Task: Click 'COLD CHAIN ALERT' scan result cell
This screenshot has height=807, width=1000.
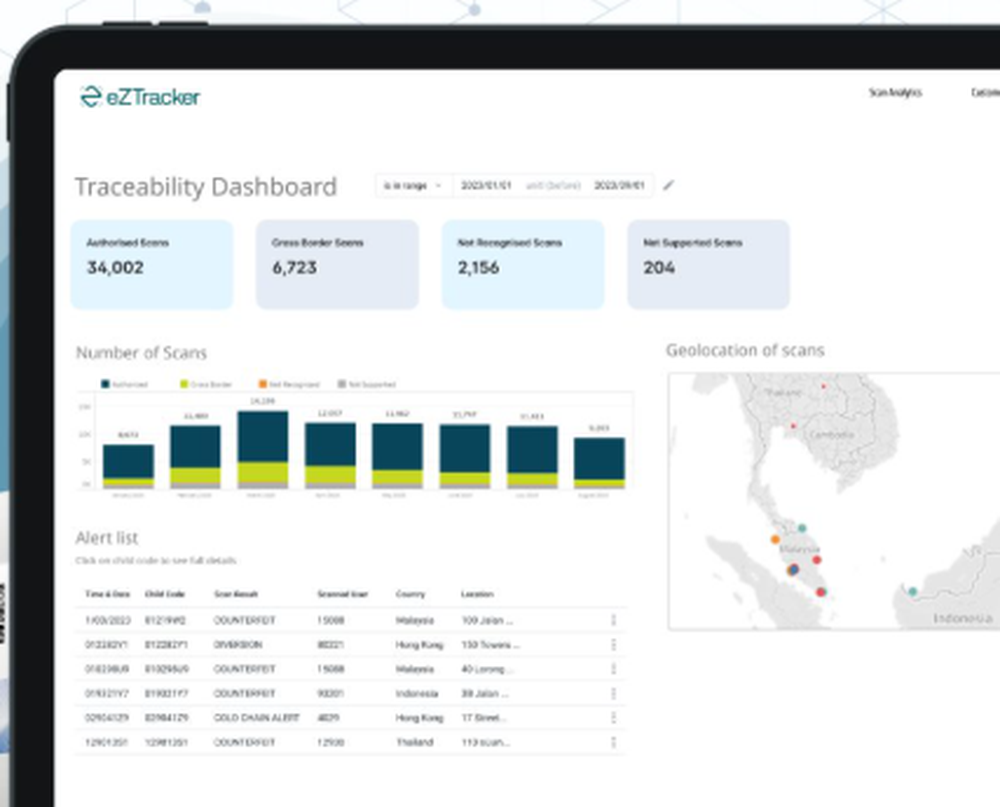Action: (x=256, y=718)
